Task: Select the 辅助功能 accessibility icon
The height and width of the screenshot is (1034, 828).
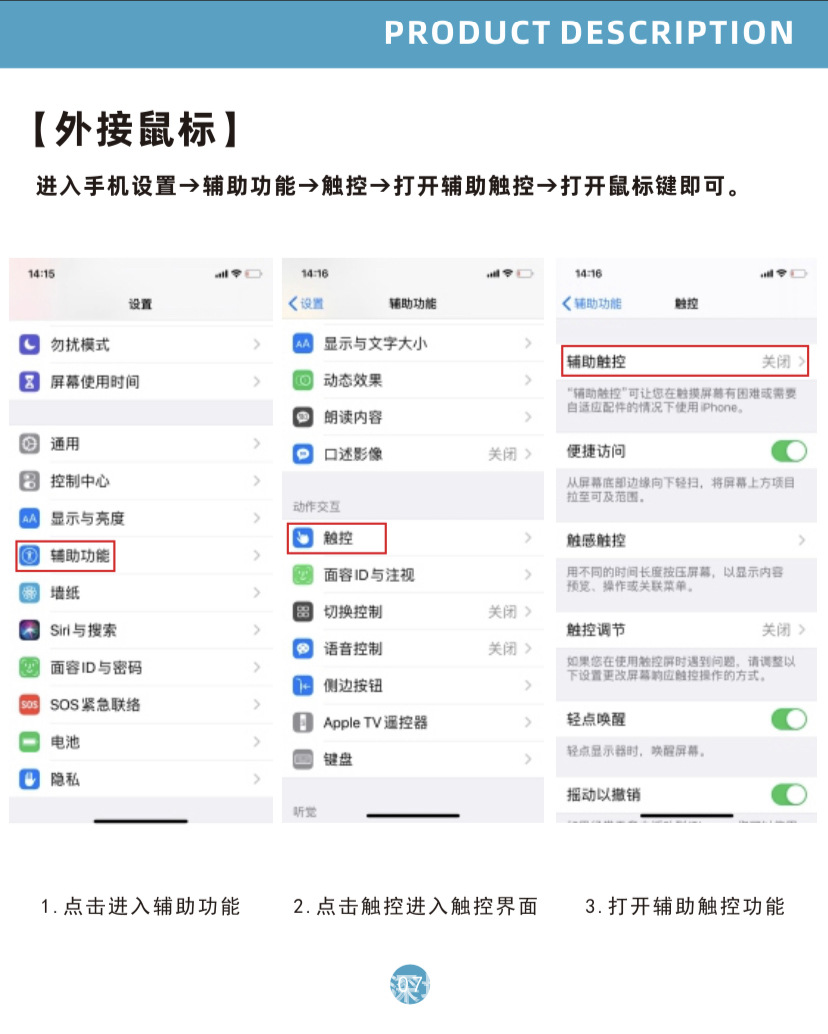Action: tap(29, 555)
